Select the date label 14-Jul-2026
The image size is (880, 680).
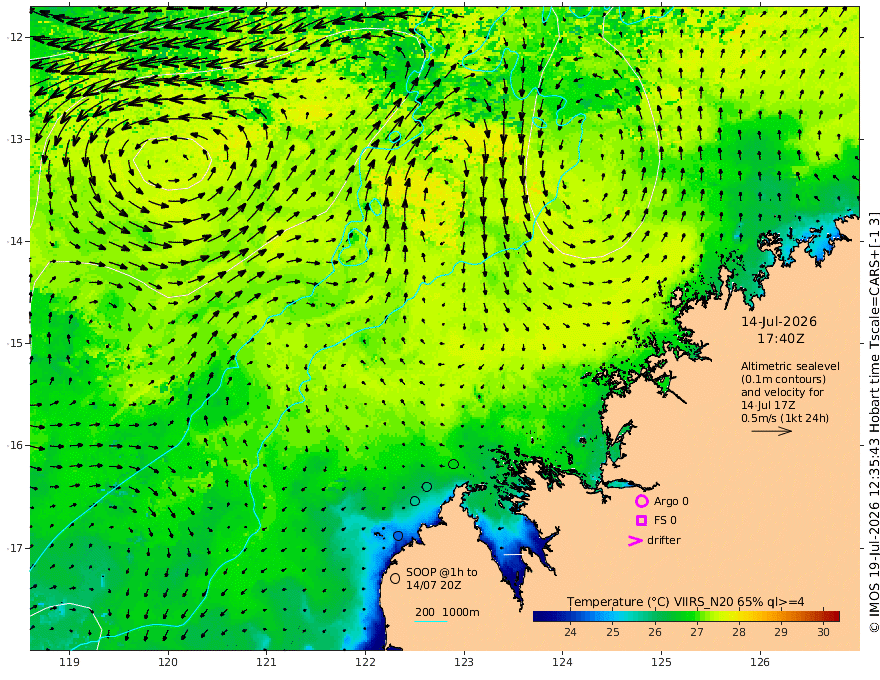(779, 321)
